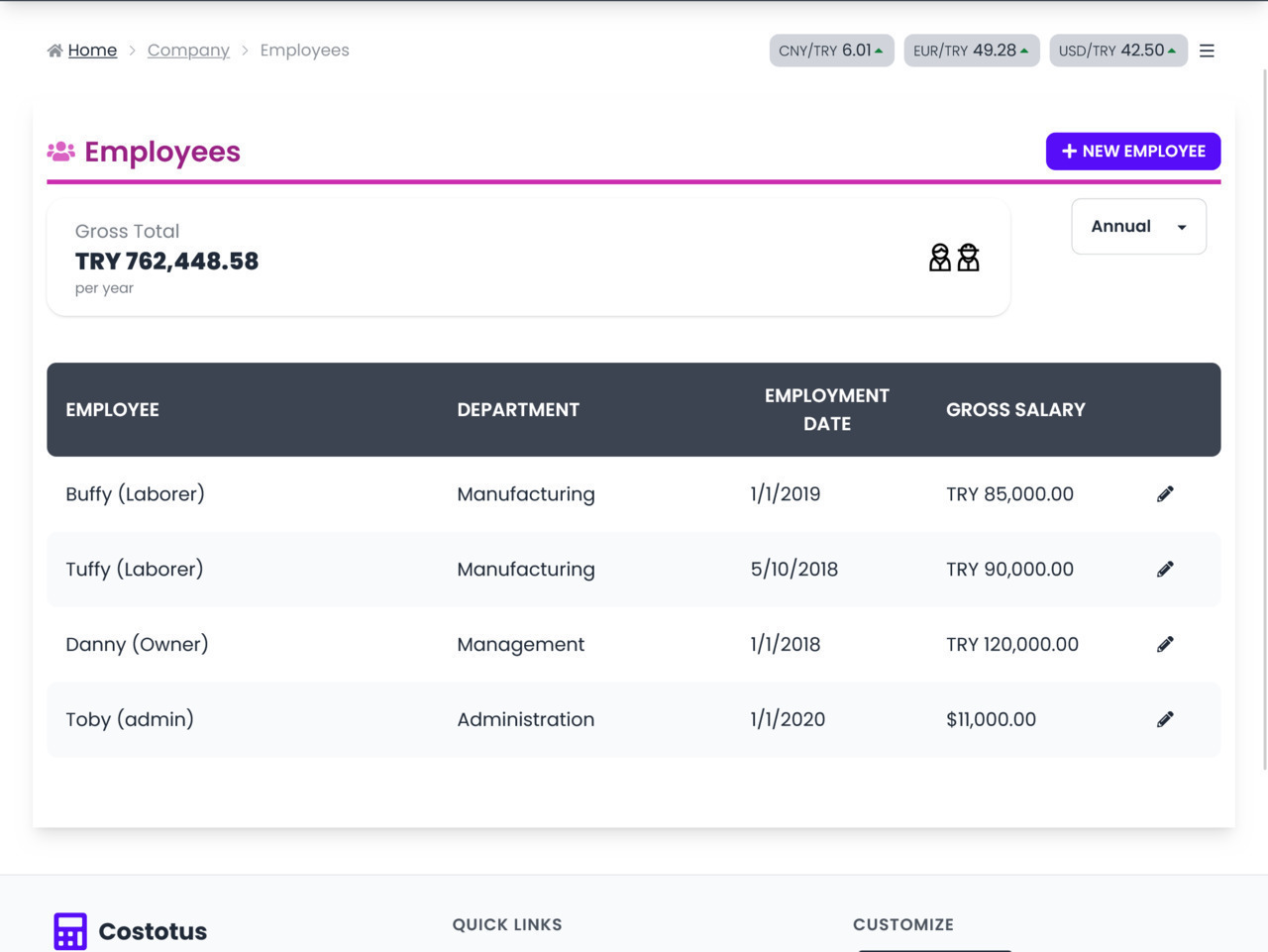1268x952 pixels.
Task: Click the edit pencil for Tuffy (Laborer)
Action: coord(1165,570)
